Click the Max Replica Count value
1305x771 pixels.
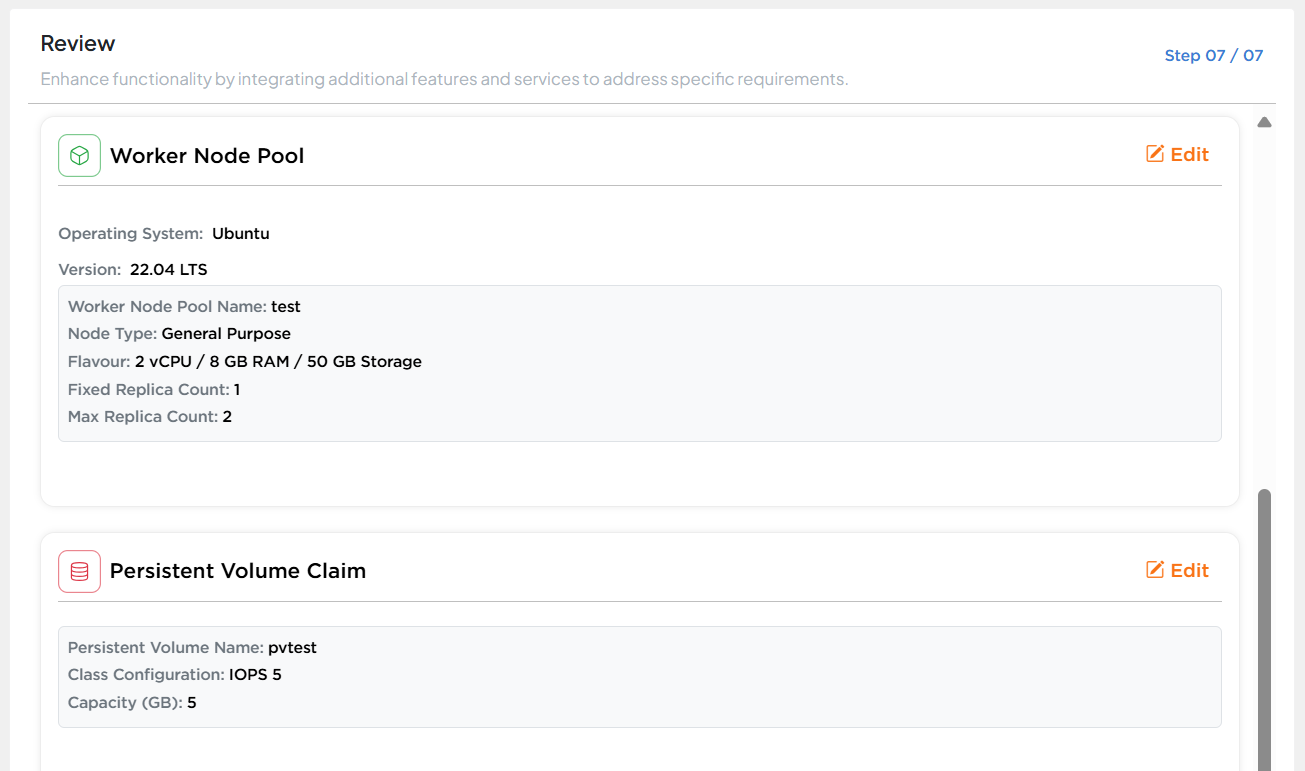[x=227, y=417]
